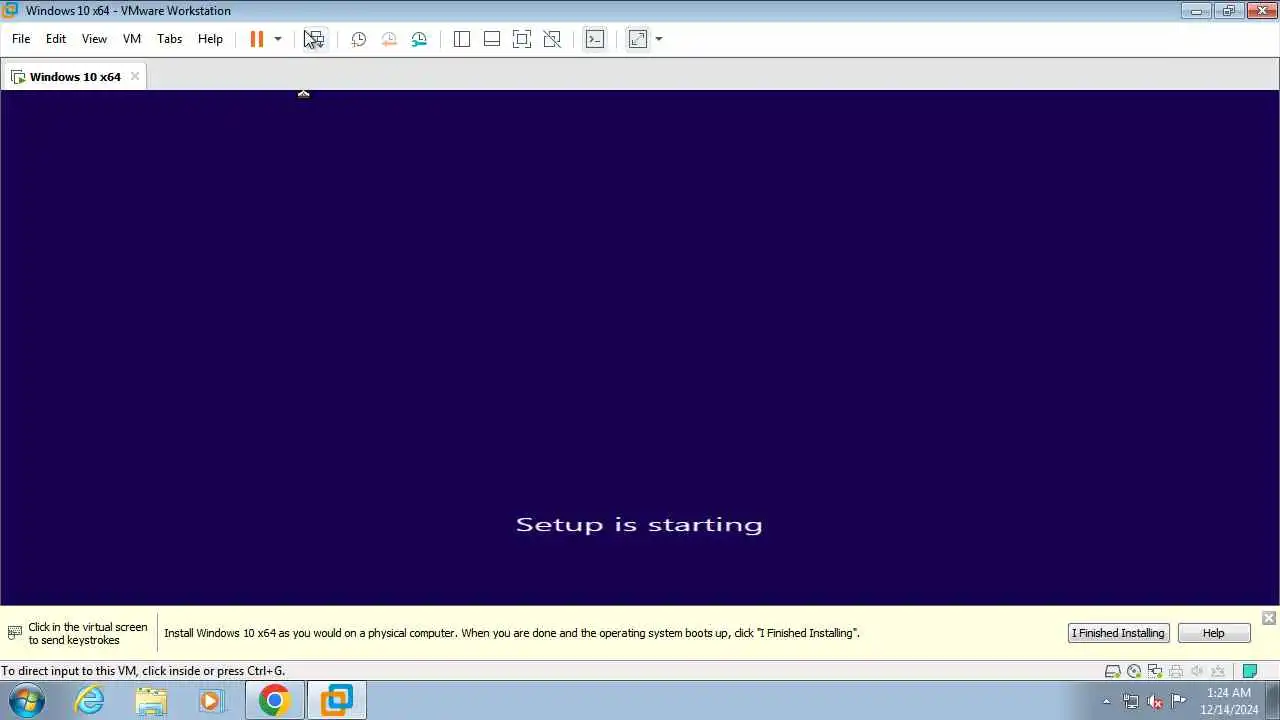The height and width of the screenshot is (720, 1280).
Task: Click inside the virtual machine screen
Action: 640,347
